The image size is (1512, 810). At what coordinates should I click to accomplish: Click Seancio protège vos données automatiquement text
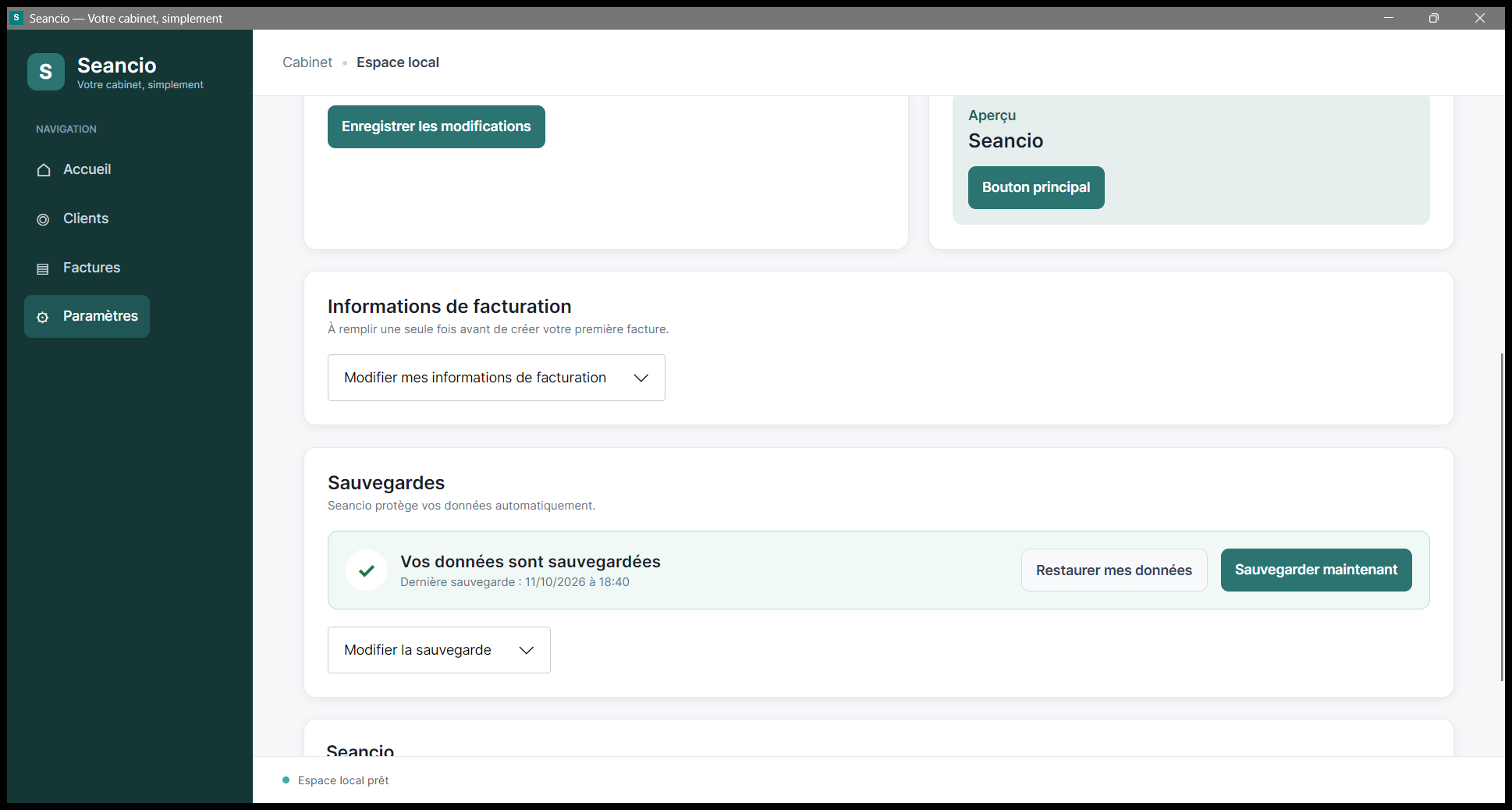[x=461, y=506]
